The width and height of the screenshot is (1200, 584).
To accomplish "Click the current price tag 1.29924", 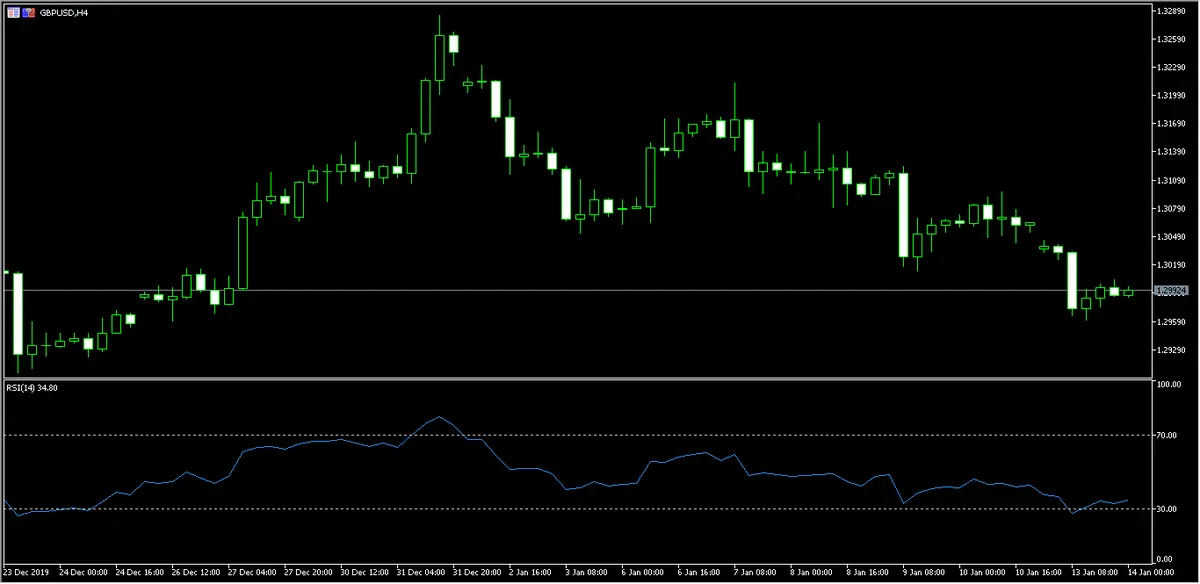I will 1172,290.
